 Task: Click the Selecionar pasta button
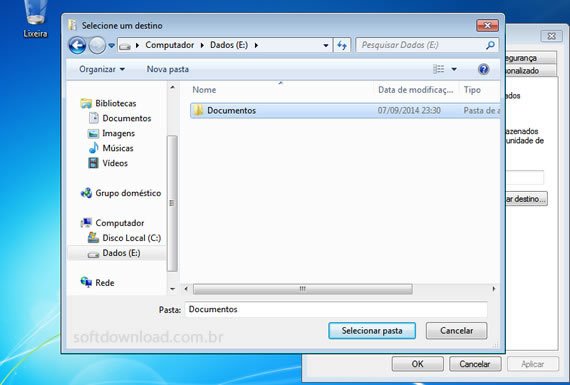pos(372,331)
